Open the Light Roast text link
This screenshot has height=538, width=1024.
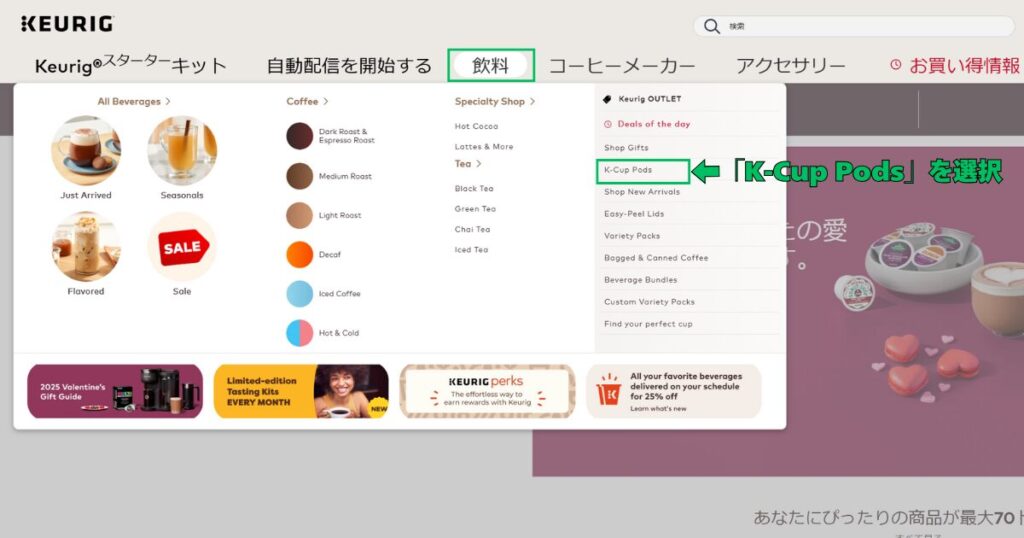(340, 215)
